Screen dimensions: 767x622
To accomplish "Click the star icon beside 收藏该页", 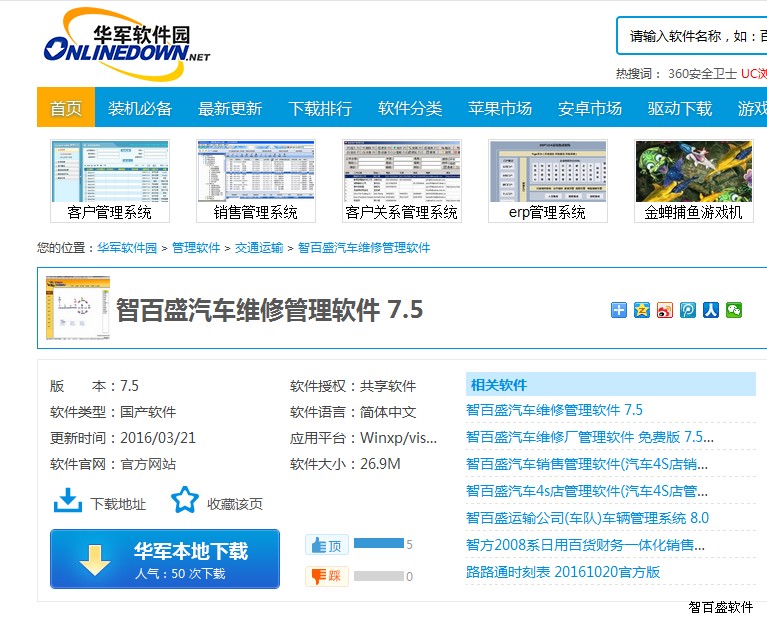I will [185, 500].
